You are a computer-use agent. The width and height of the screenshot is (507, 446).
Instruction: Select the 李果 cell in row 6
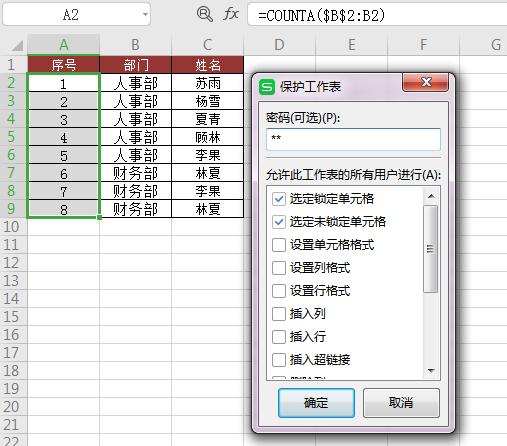coord(208,155)
